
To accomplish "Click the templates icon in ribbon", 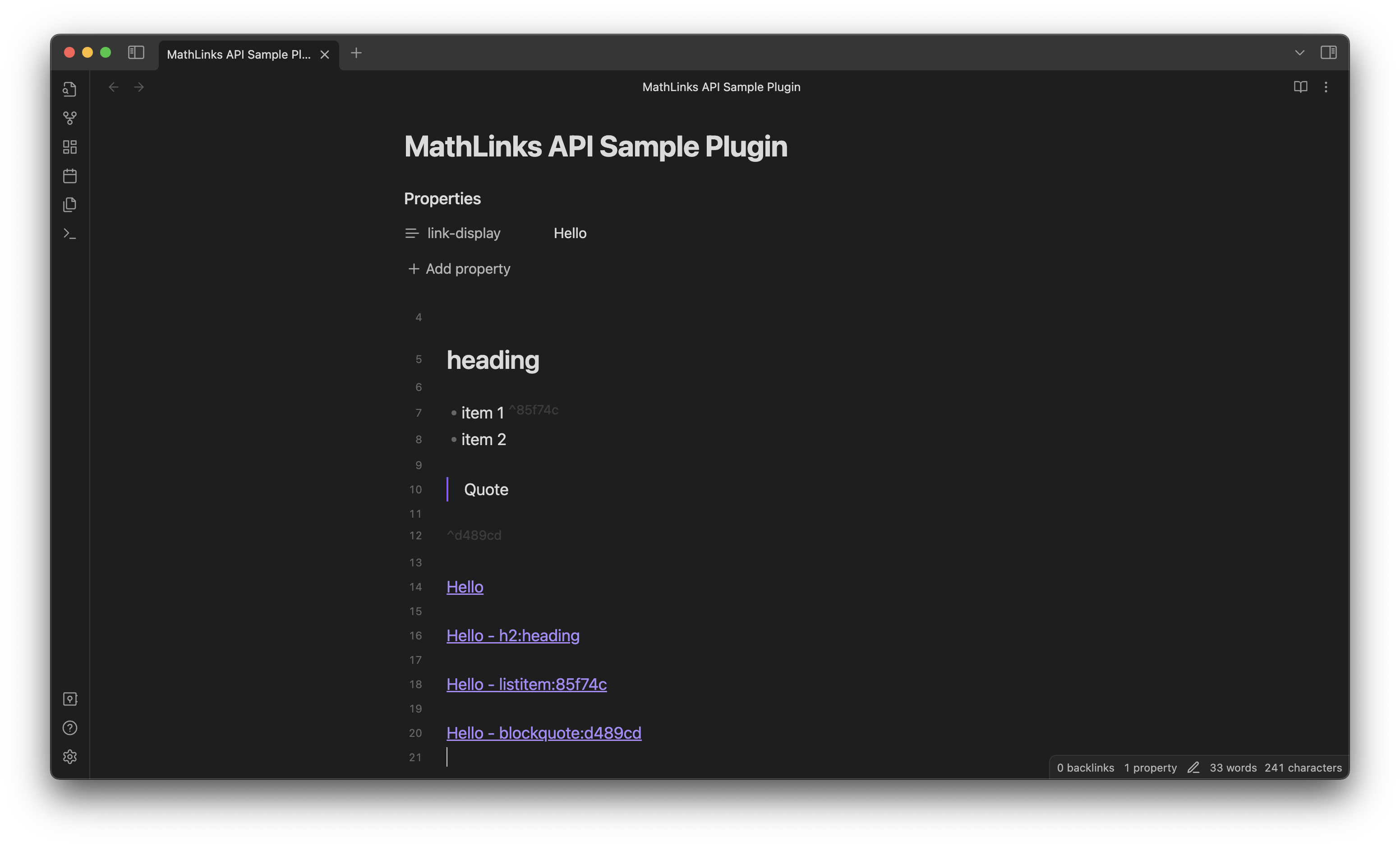I will click(x=70, y=205).
